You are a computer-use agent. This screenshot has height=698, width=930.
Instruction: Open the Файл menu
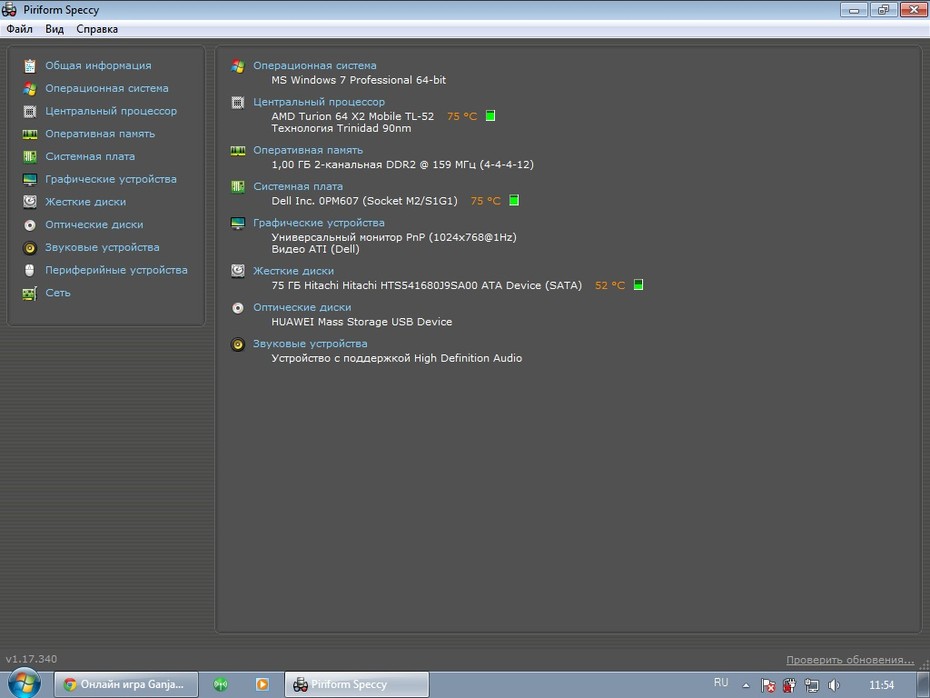coord(20,29)
